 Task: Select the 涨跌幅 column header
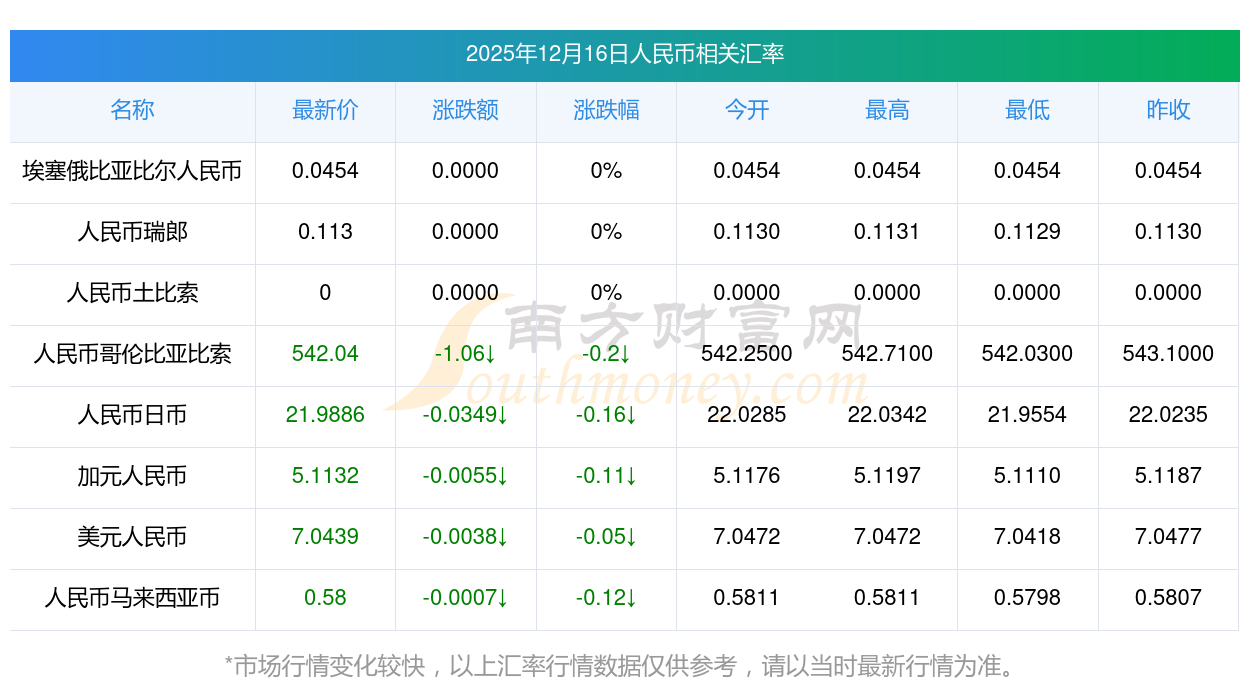tap(606, 110)
